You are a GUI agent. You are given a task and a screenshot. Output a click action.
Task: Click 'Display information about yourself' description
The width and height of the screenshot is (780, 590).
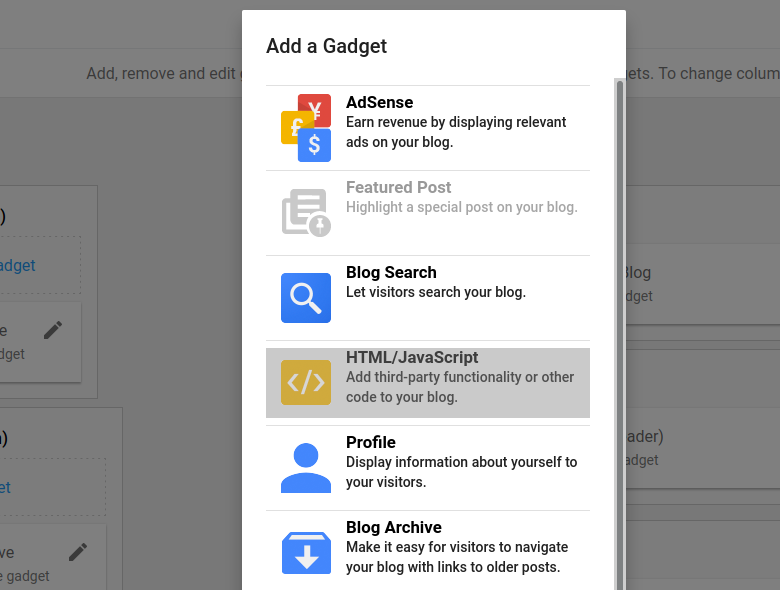pos(462,472)
